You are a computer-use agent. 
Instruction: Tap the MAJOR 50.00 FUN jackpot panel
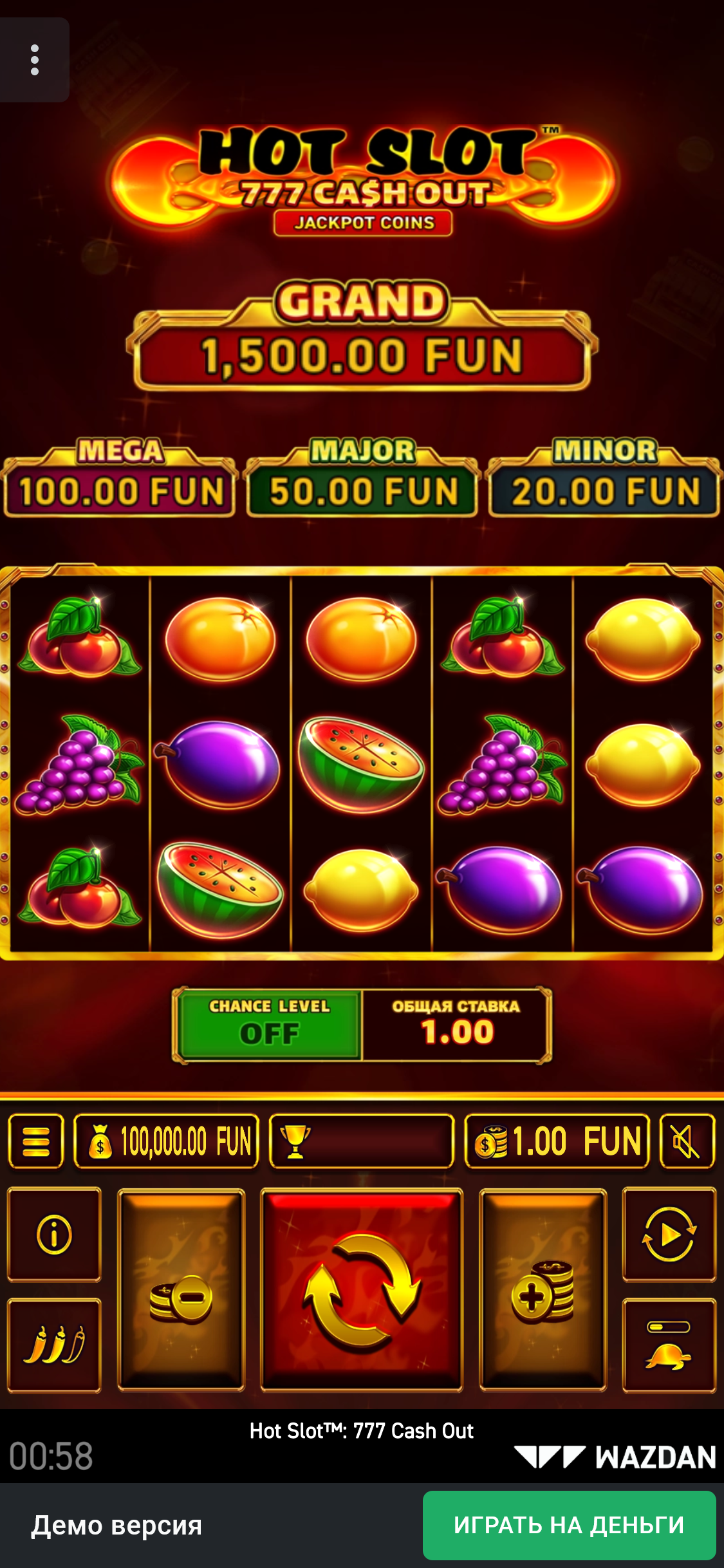362,478
